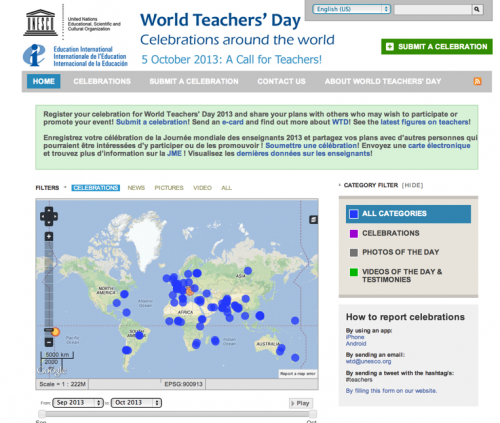500x423 pixels.
Task: Open the To month dropdown Oct 2013
Action: pos(136,403)
